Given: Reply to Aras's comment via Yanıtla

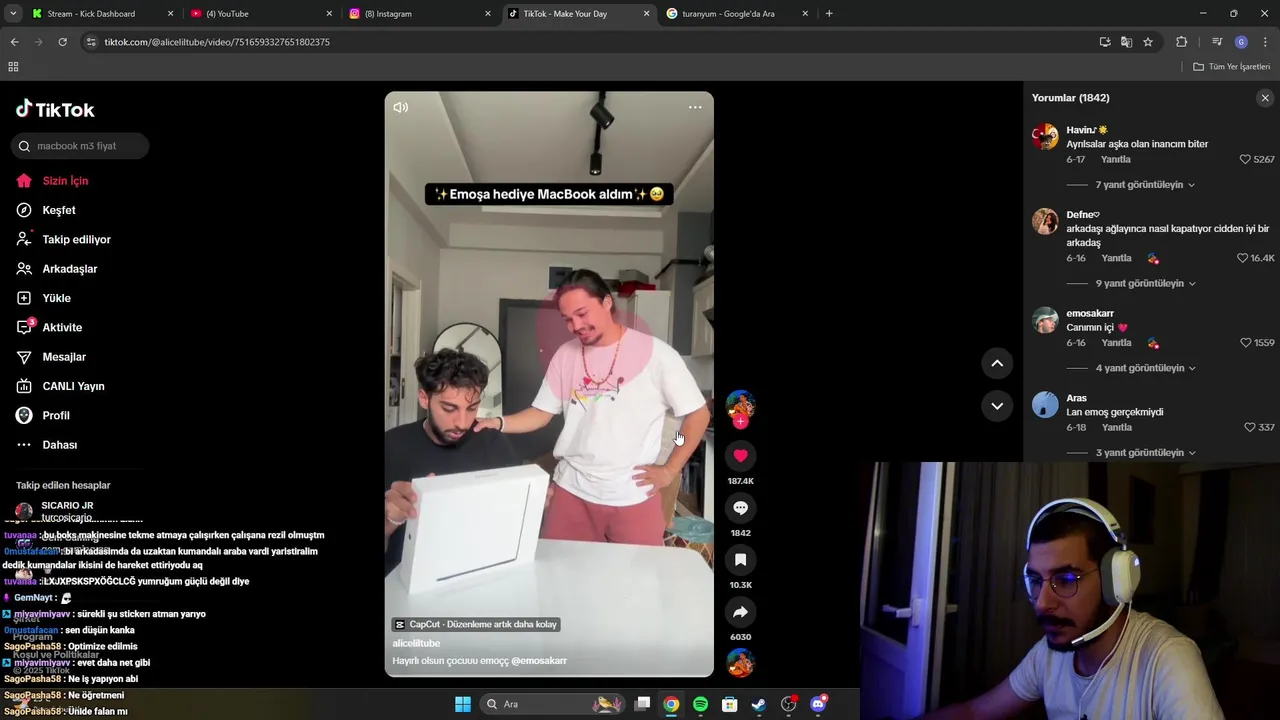Looking at the screenshot, I should click(1116, 427).
